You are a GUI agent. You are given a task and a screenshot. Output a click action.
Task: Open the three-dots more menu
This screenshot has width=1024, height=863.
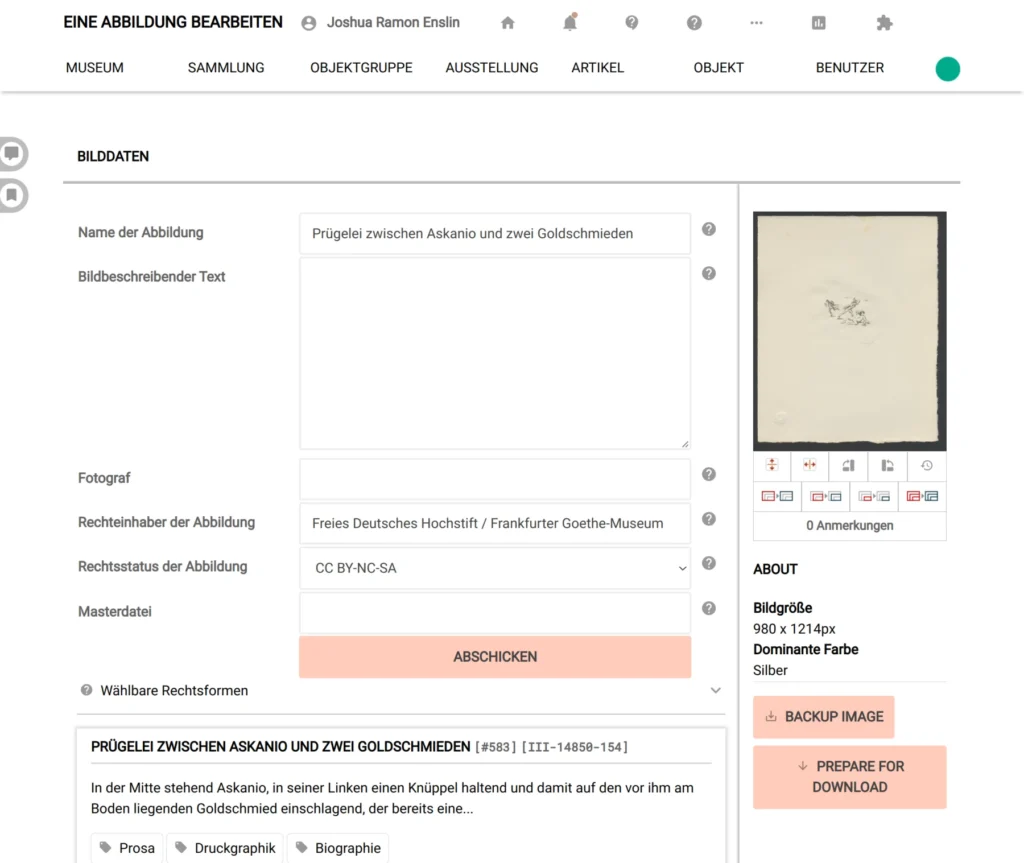pos(756,23)
